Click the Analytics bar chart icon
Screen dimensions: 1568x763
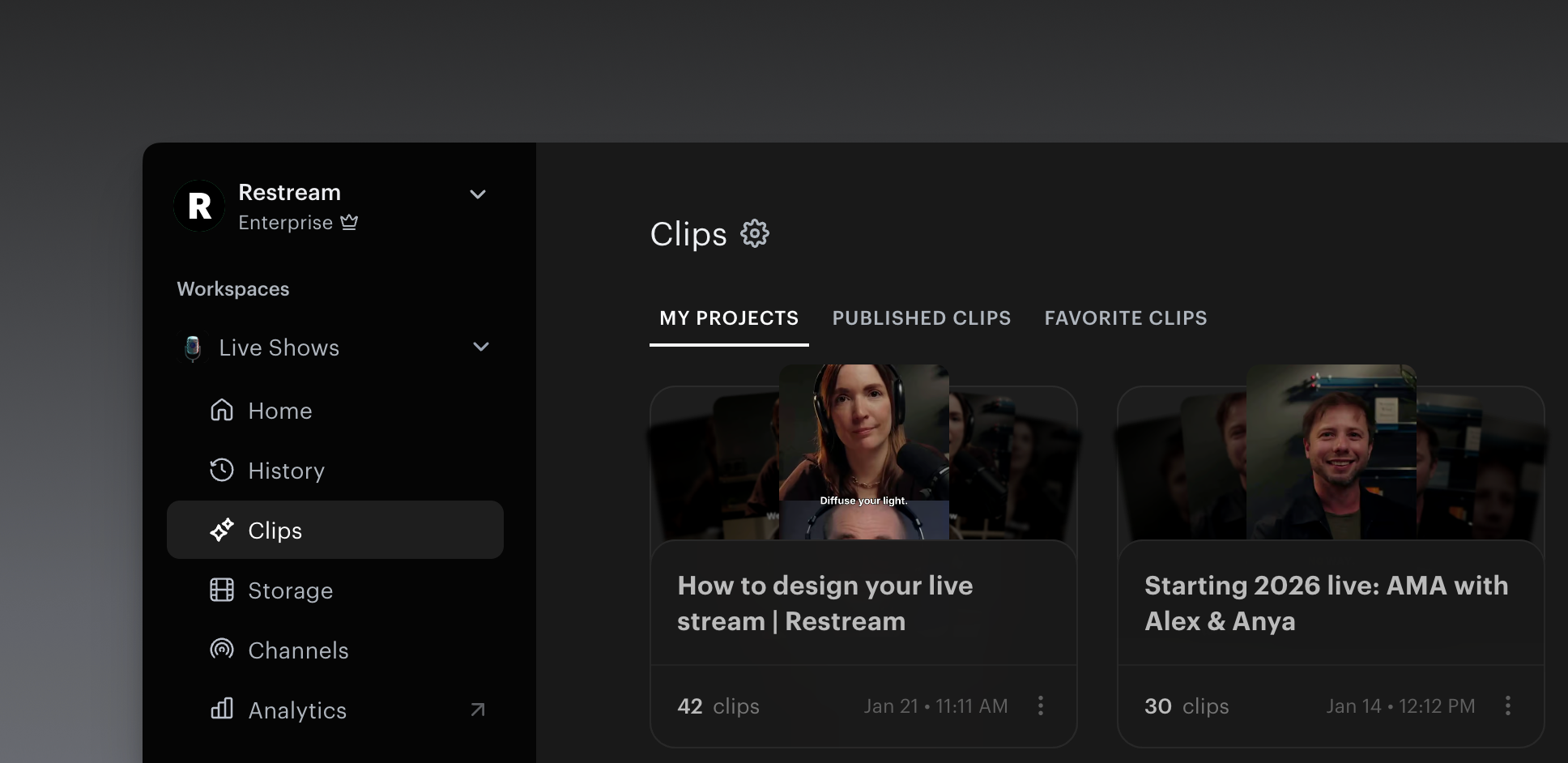tap(222, 710)
